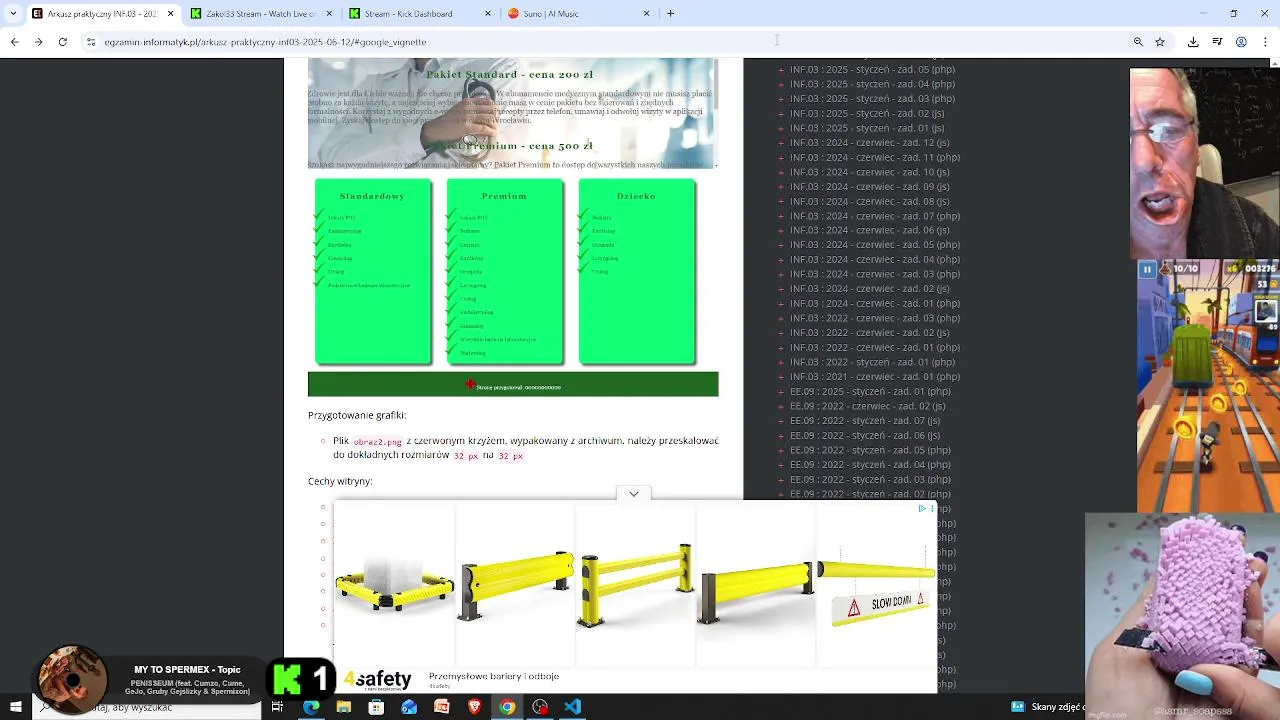Open the 4safety logo in the ad
Viewport: 1280px width, 720px height.
(x=377, y=679)
